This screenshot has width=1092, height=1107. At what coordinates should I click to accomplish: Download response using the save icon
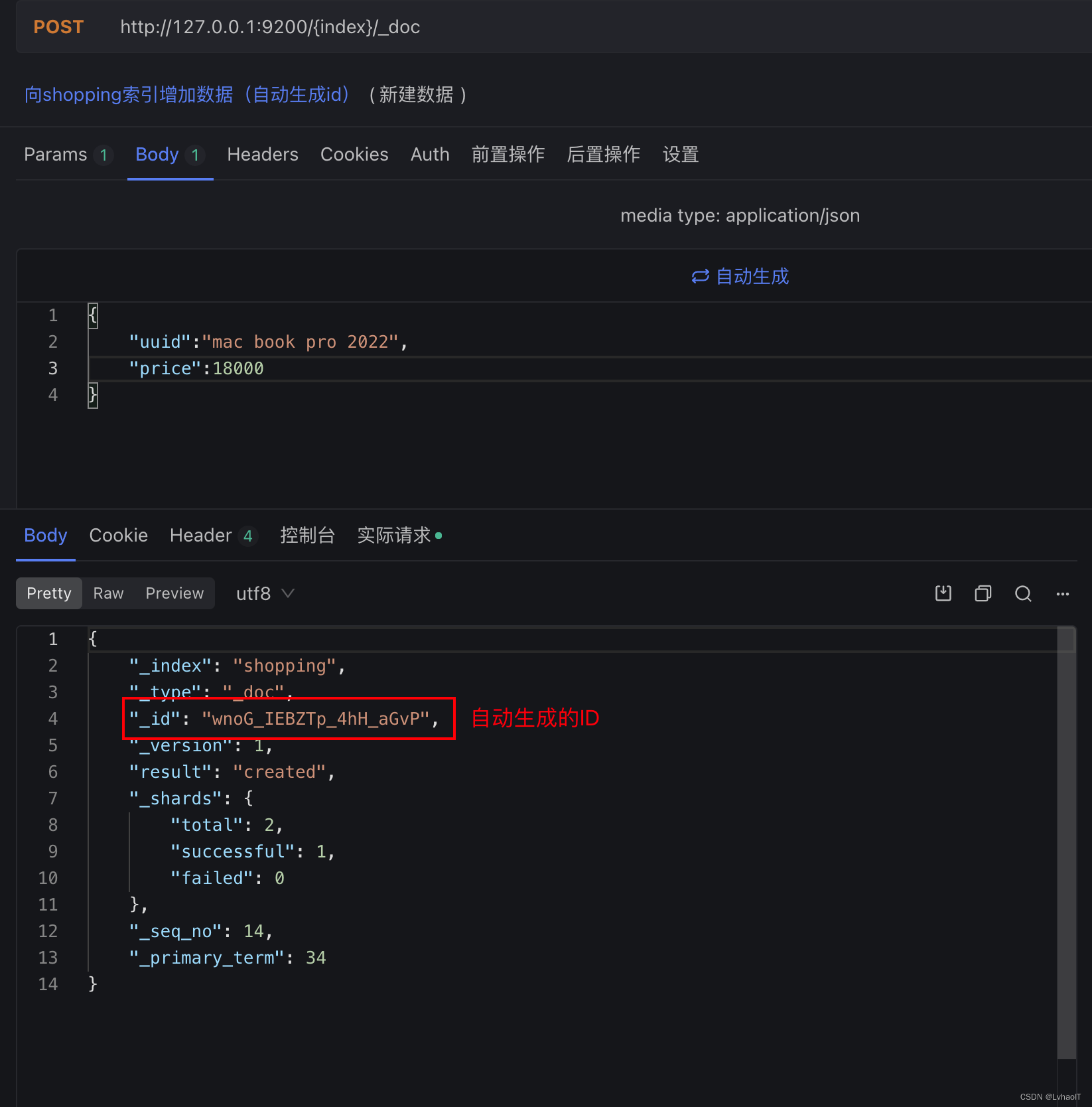point(943,593)
